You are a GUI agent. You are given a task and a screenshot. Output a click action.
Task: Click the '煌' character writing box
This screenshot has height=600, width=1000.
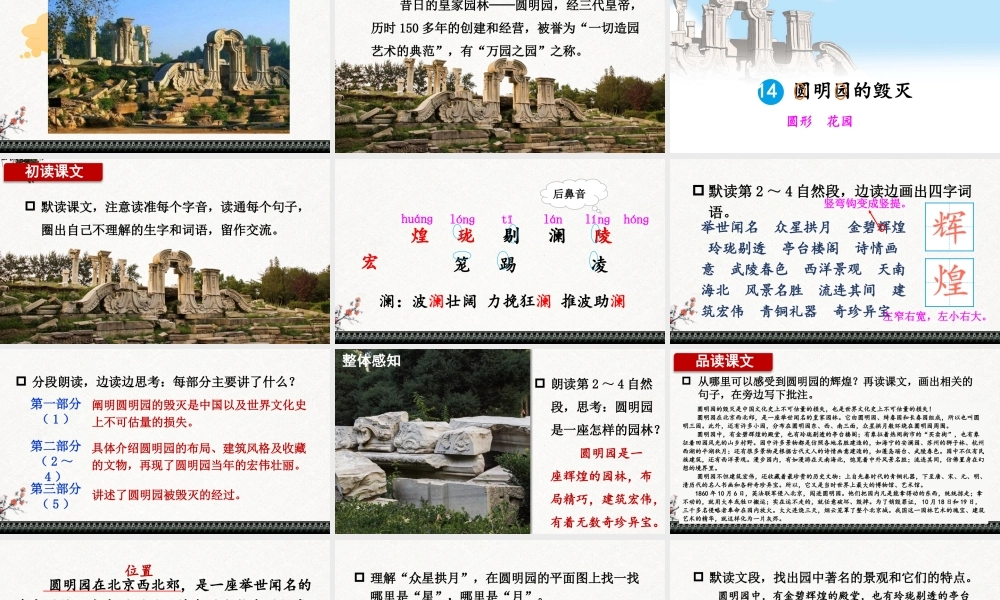tap(950, 282)
